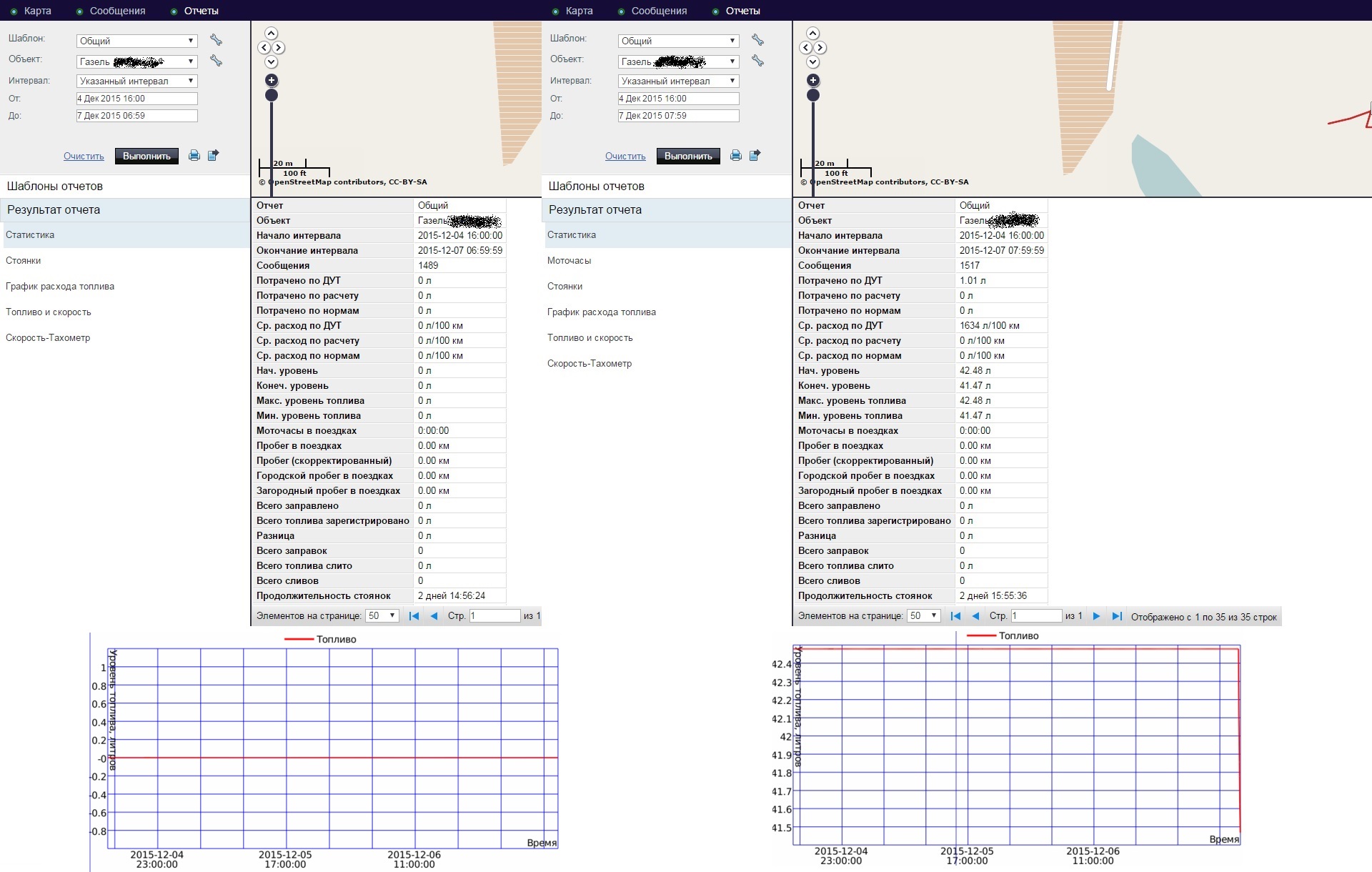1372x872 pixels.
Task: Click the print icon in left panel
Action: (194, 155)
